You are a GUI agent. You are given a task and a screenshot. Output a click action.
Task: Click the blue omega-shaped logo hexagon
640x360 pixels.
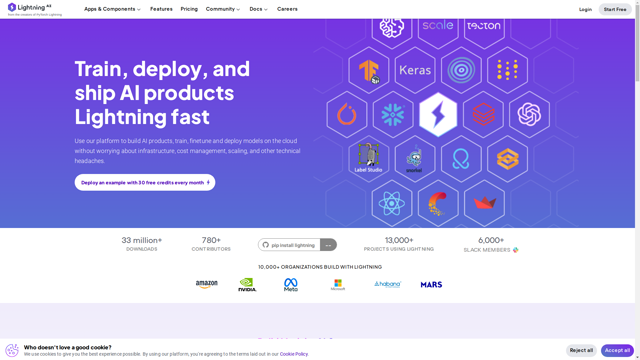pyautogui.click(x=461, y=158)
